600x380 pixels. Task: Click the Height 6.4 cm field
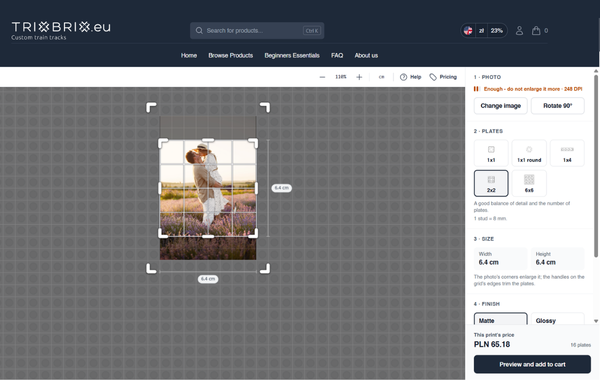click(x=558, y=259)
